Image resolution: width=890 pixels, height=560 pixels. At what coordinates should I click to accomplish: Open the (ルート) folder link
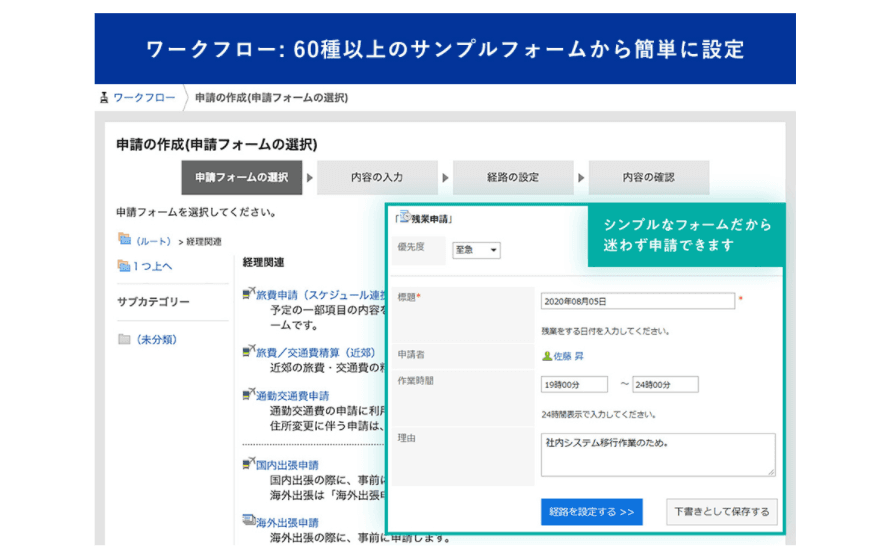click(153, 242)
